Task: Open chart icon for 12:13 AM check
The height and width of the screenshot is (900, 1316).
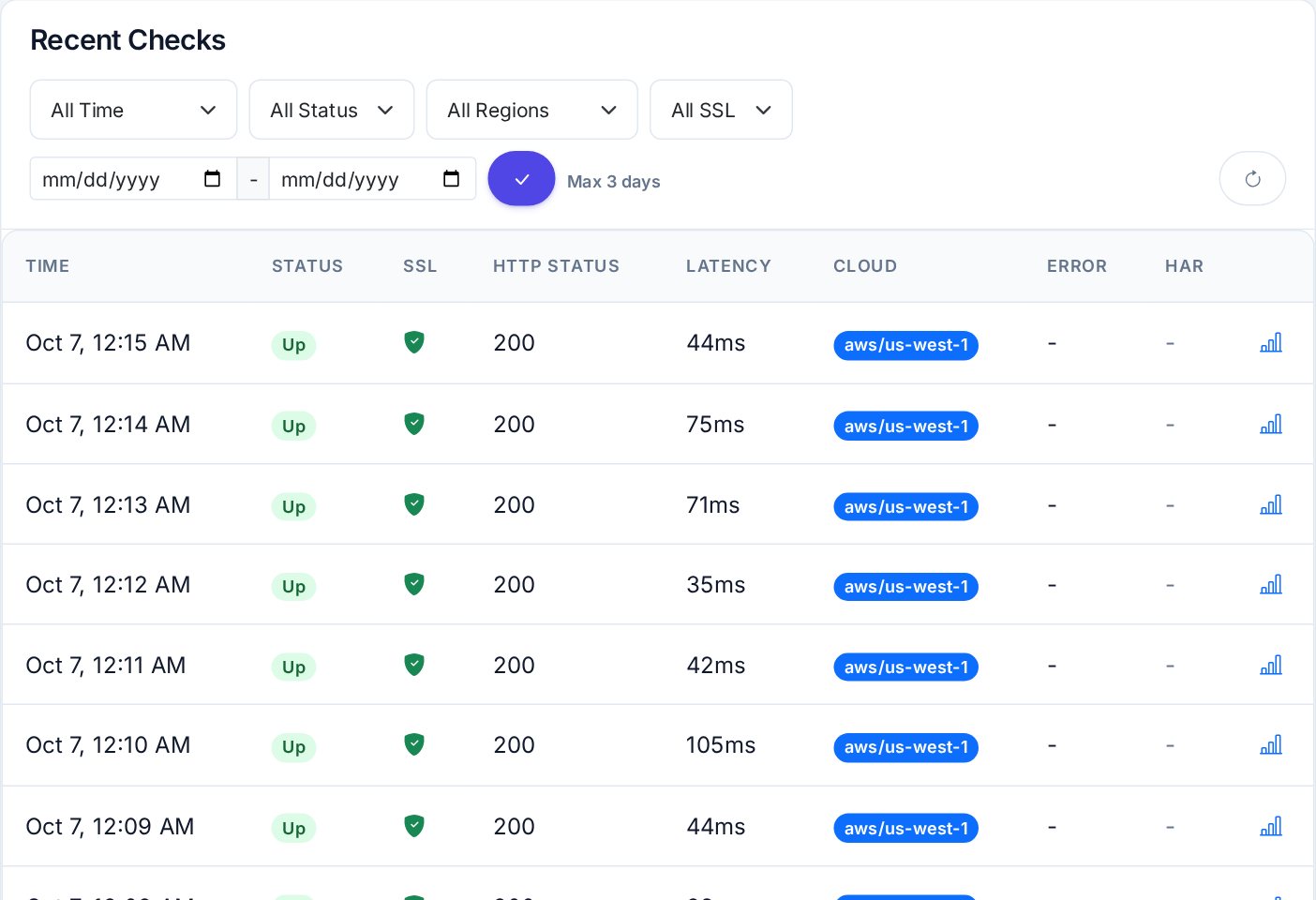Action: point(1271,505)
